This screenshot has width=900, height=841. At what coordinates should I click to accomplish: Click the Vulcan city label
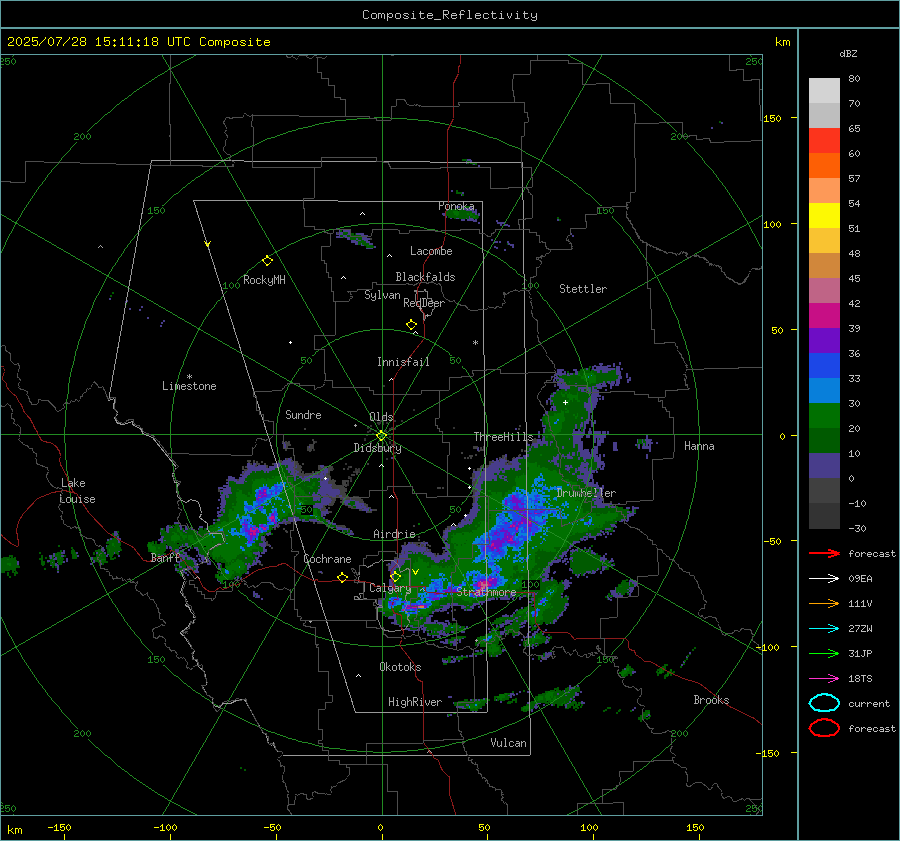[508, 743]
